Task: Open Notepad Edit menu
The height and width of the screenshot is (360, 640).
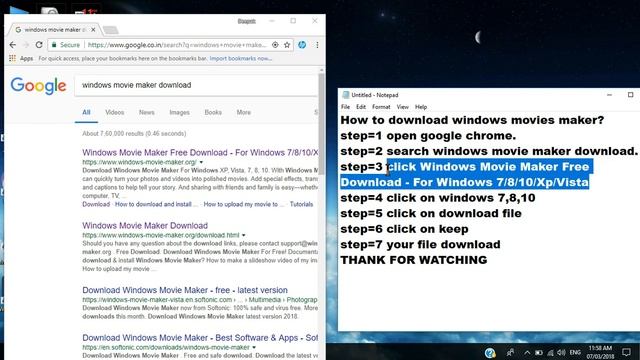Action: click(x=361, y=107)
